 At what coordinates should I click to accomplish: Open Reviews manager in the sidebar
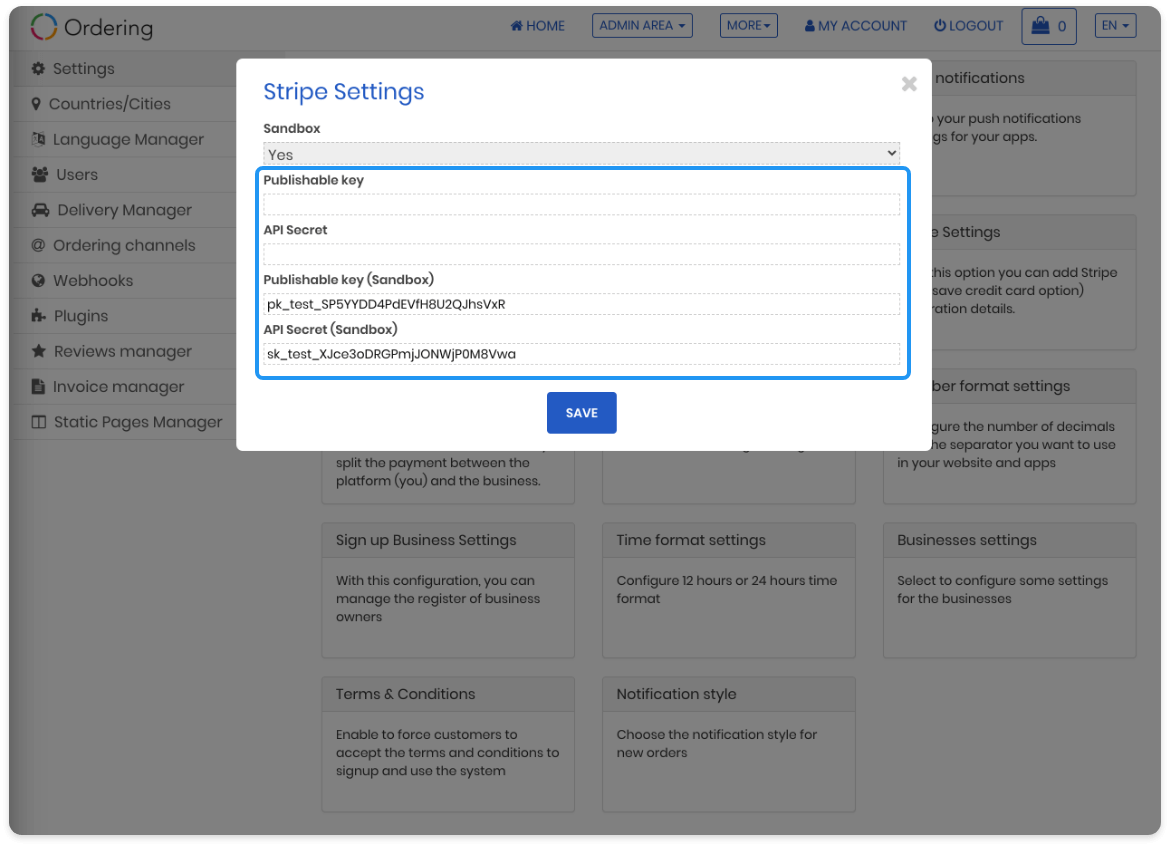point(125,351)
